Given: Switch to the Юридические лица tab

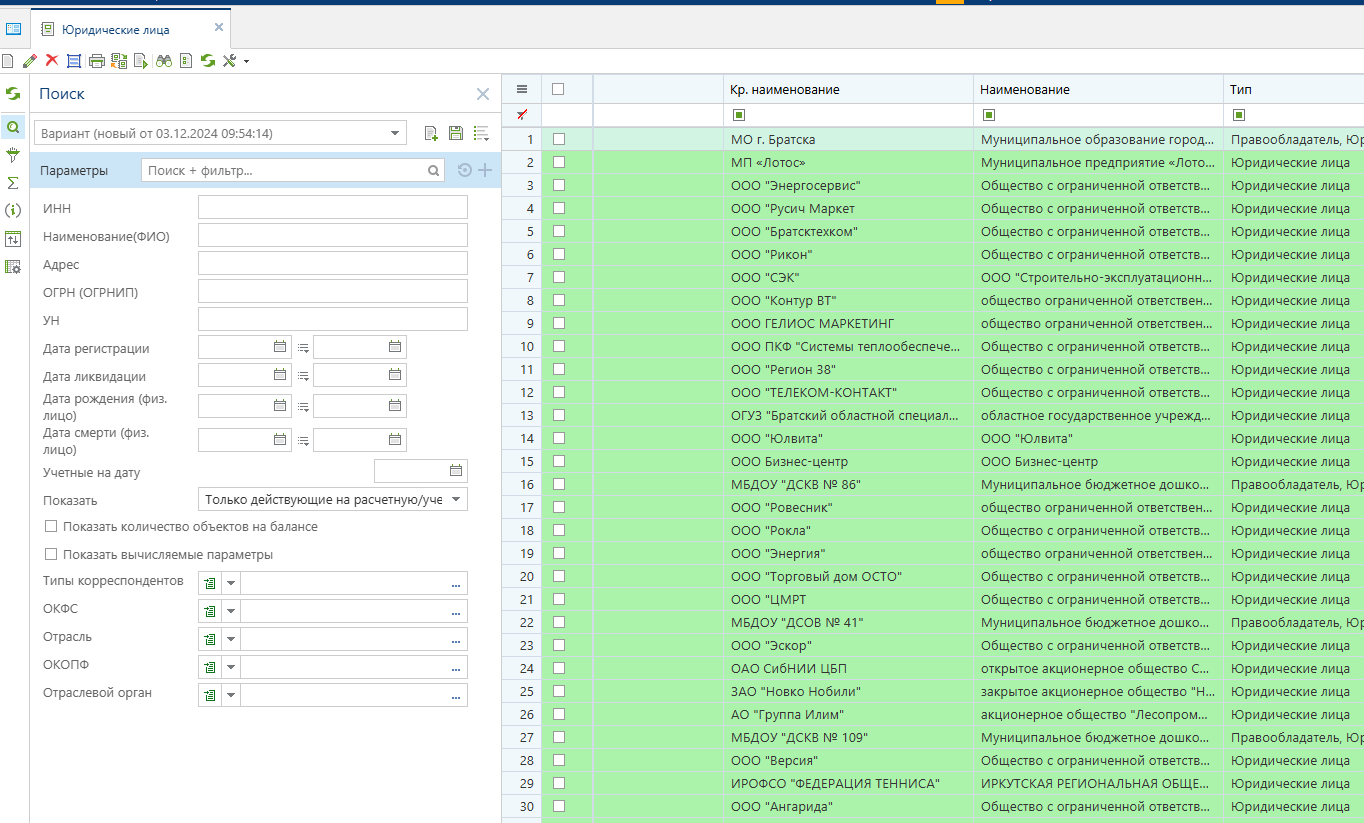Looking at the screenshot, I should 116,30.
